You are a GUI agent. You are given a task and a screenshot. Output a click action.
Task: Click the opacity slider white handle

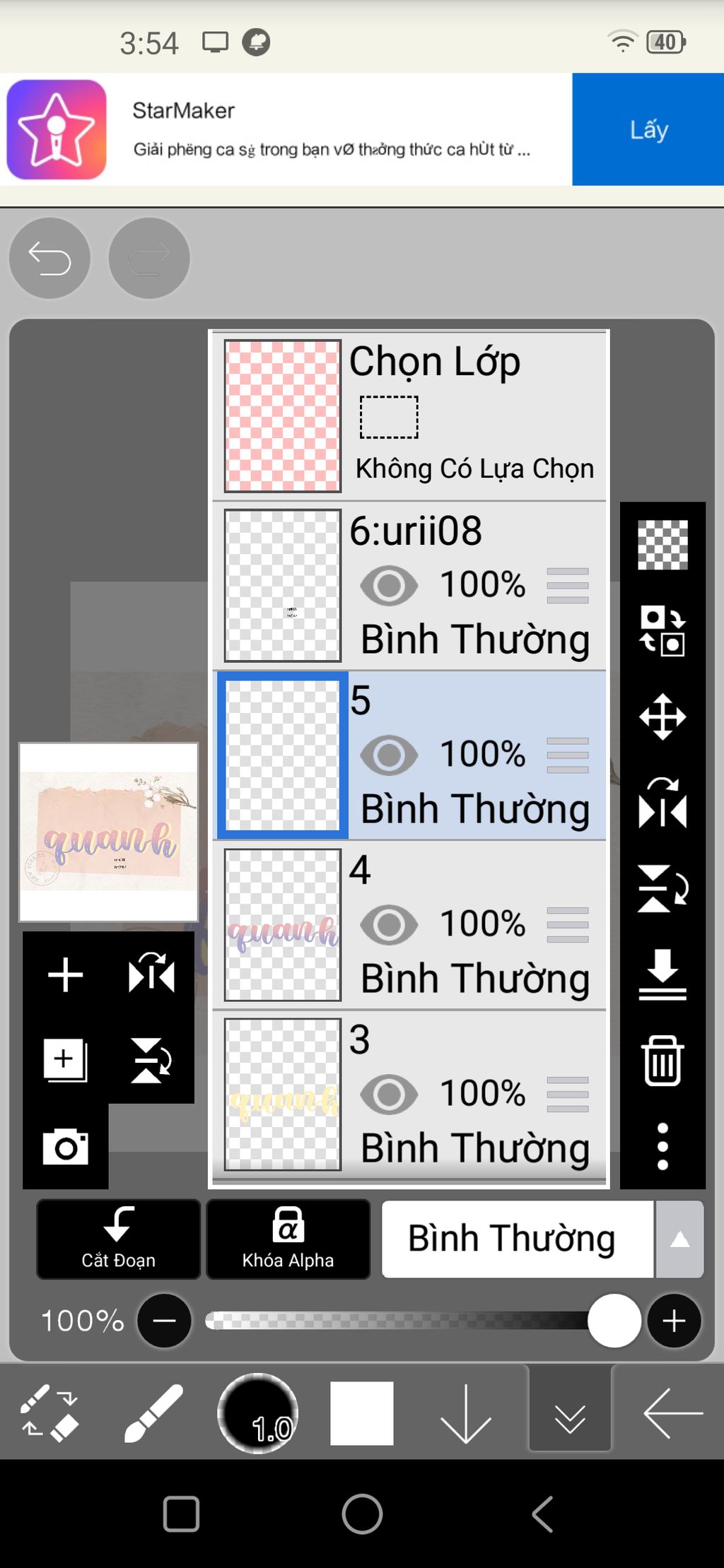click(x=614, y=1320)
